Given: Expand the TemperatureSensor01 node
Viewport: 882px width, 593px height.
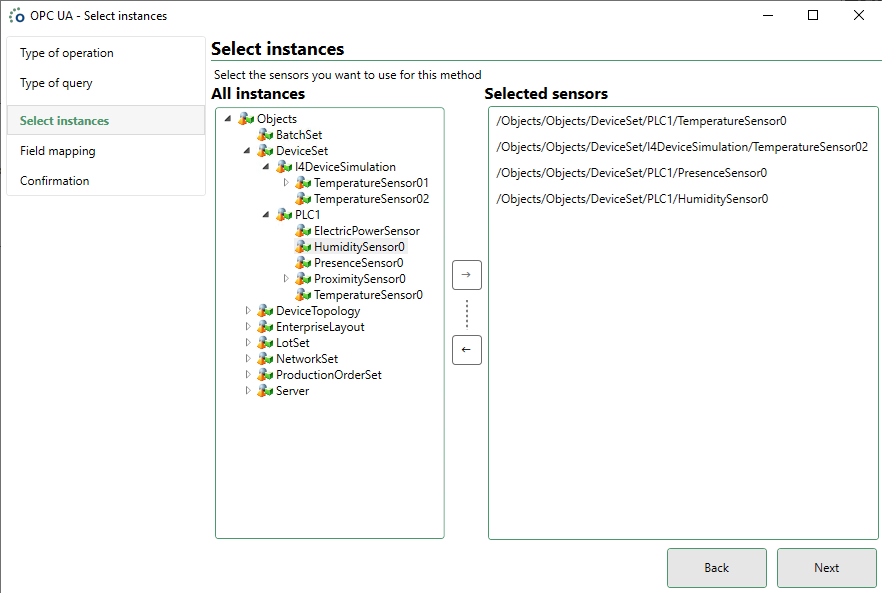Looking at the screenshot, I should point(286,183).
